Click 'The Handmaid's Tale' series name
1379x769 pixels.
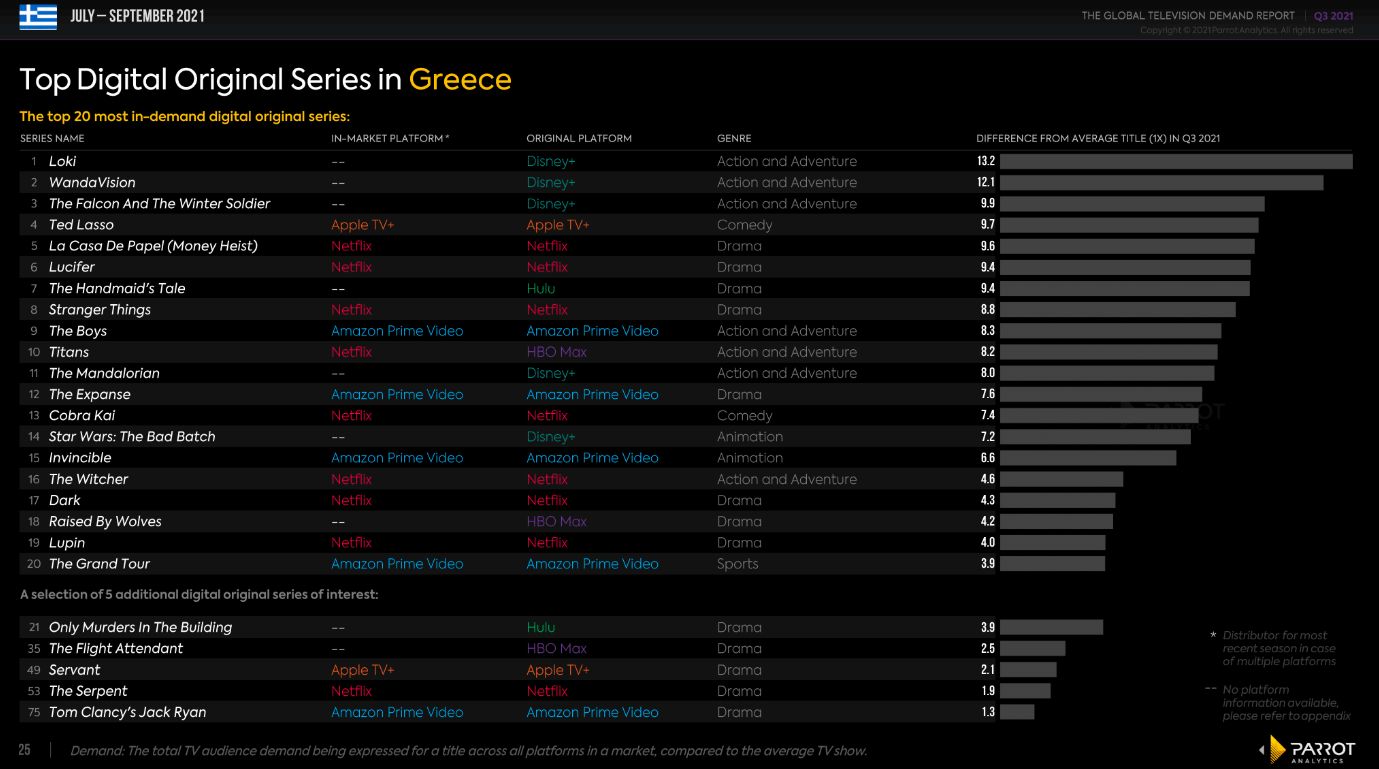tap(117, 288)
